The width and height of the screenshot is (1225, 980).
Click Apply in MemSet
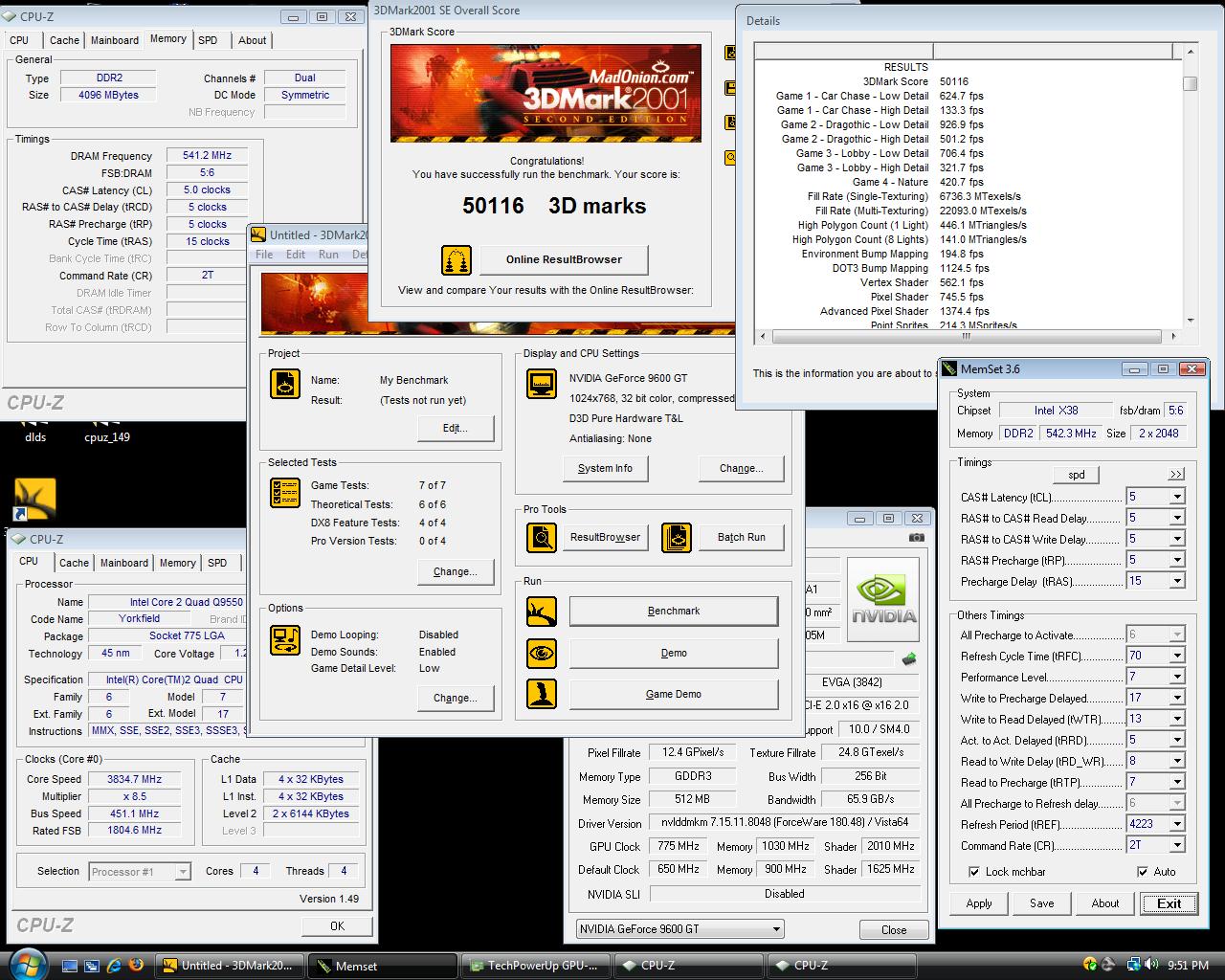pos(979,903)
